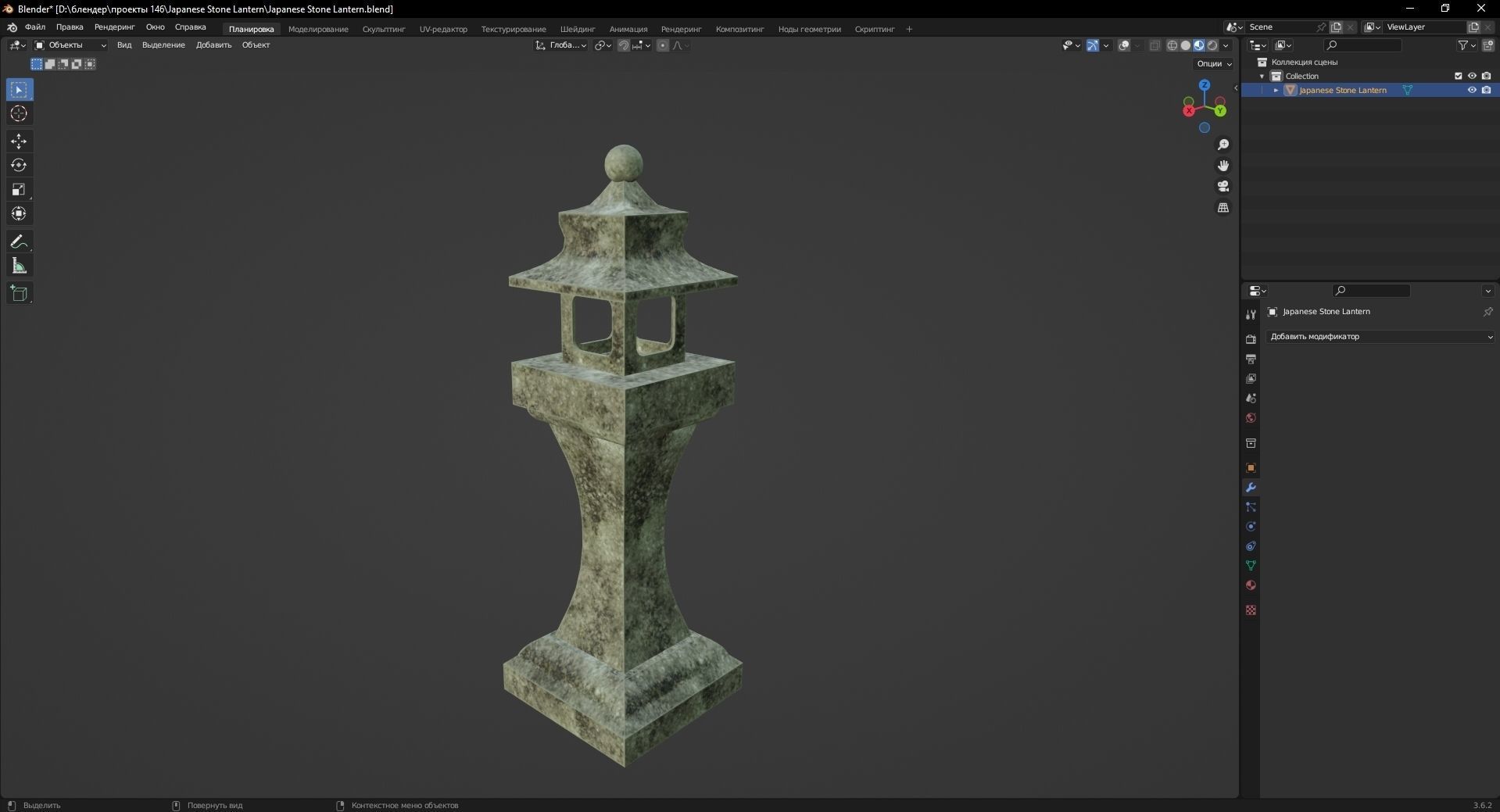The height and width of the screenshot is (812, 1500).
Task: Select the 3D Cursor tool
Action: point(20,114)
